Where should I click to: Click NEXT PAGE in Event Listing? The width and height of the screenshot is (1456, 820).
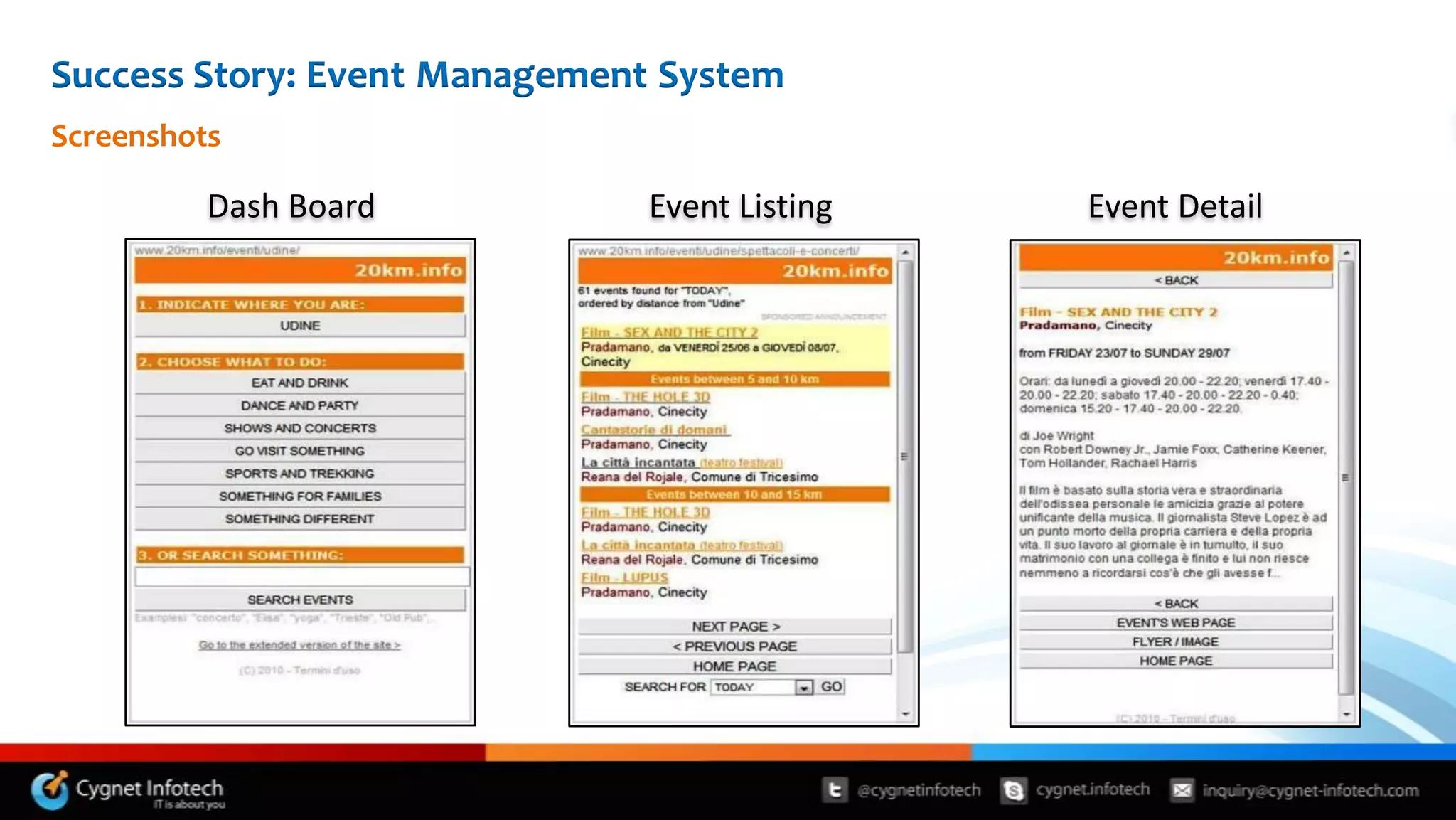734,627
